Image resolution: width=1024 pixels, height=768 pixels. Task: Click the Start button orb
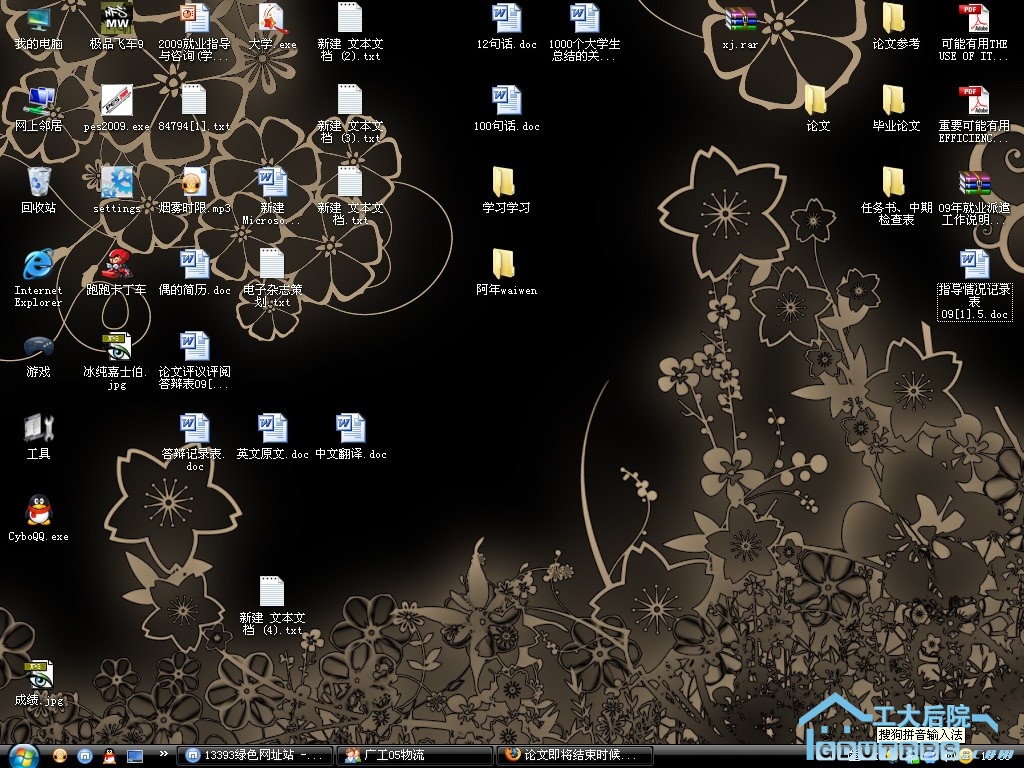click(22, 755)
